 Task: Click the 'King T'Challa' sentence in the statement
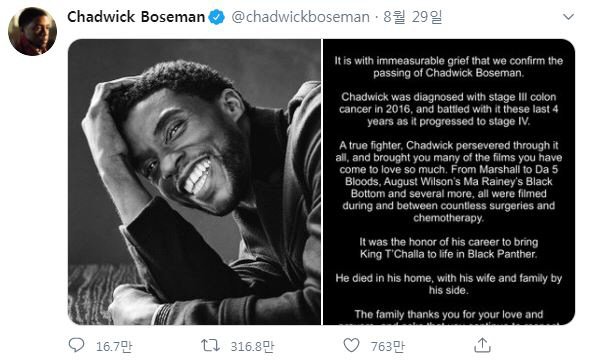[x=449, y=248]
